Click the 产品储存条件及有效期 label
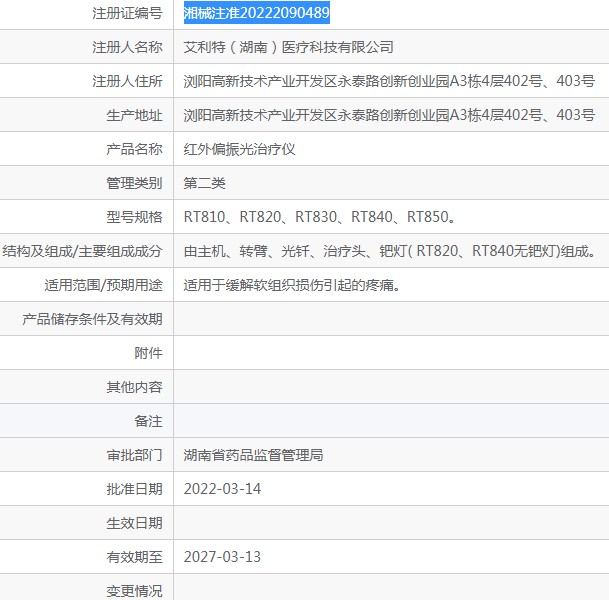Viewport: 609px width, 600px height. (92, 319)
